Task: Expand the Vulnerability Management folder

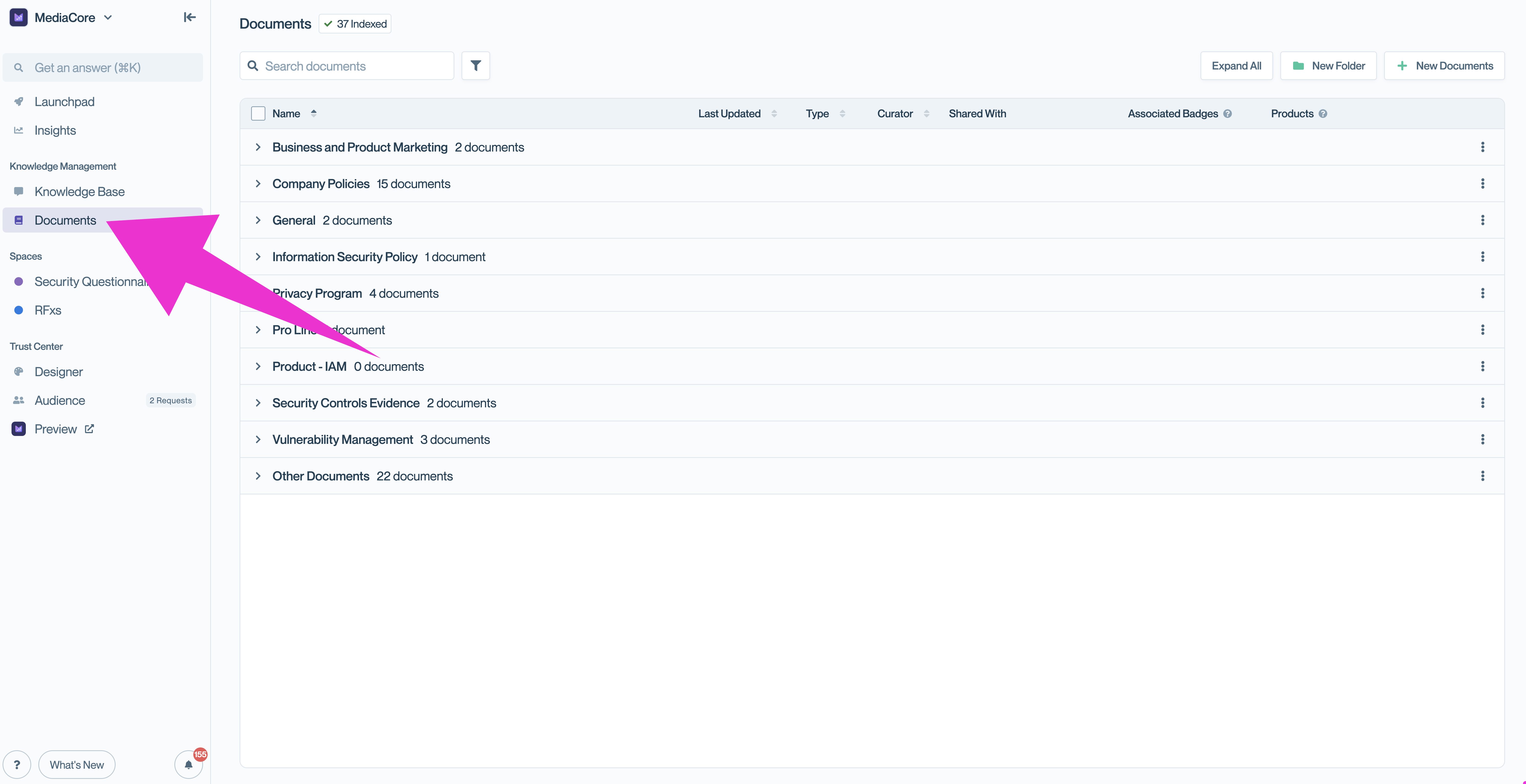Action: click(258, 439)
